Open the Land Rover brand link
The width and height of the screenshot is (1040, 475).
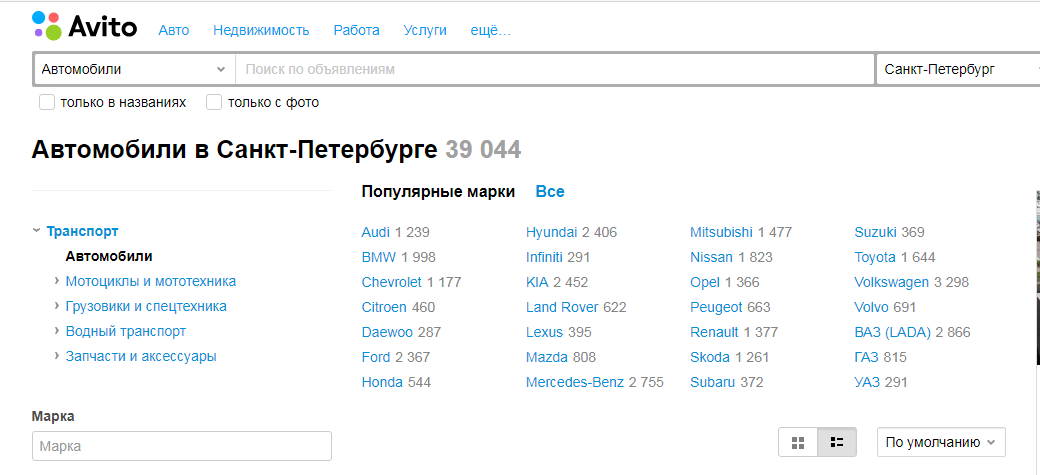pyautogui.click(x=562, y=307)
